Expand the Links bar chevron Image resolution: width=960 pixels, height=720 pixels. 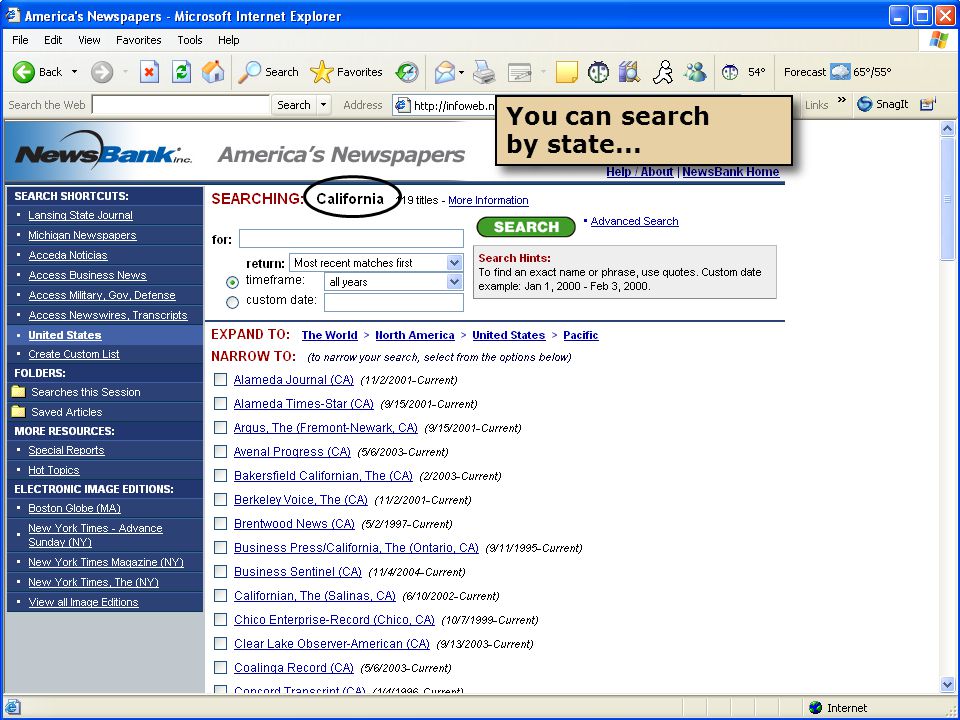(842, 100)
